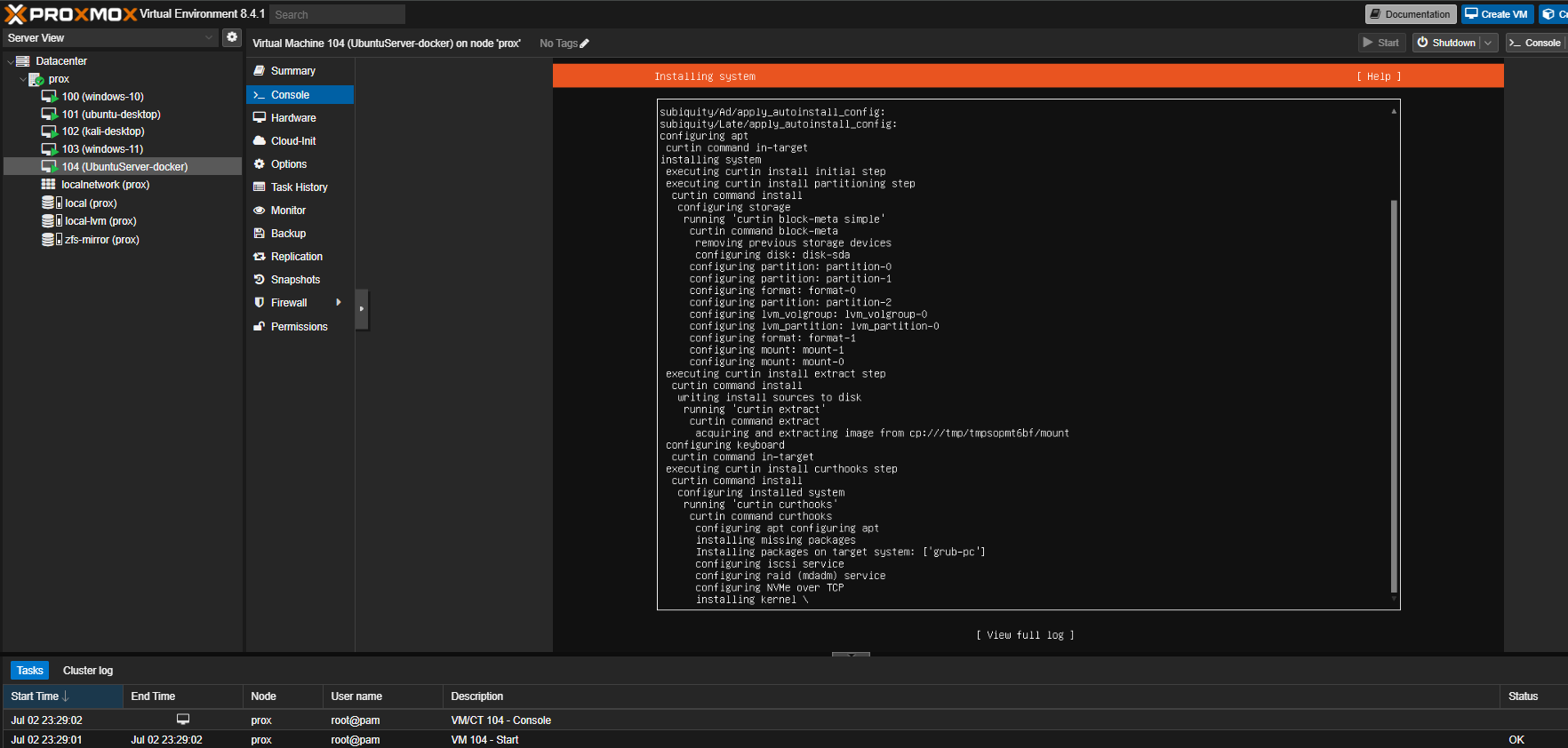
Task: Click the Task History list icon
Action: (260, 187)
